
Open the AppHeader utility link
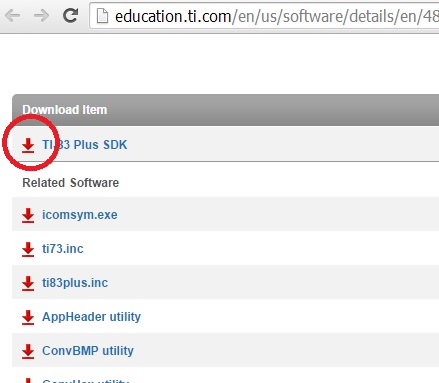click(91, 317)
